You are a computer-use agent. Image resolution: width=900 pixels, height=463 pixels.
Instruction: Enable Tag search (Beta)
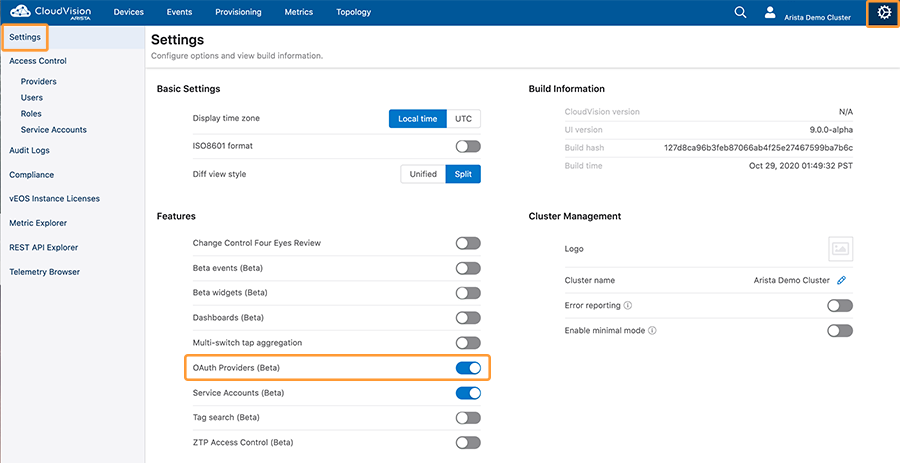pos(468,418)
